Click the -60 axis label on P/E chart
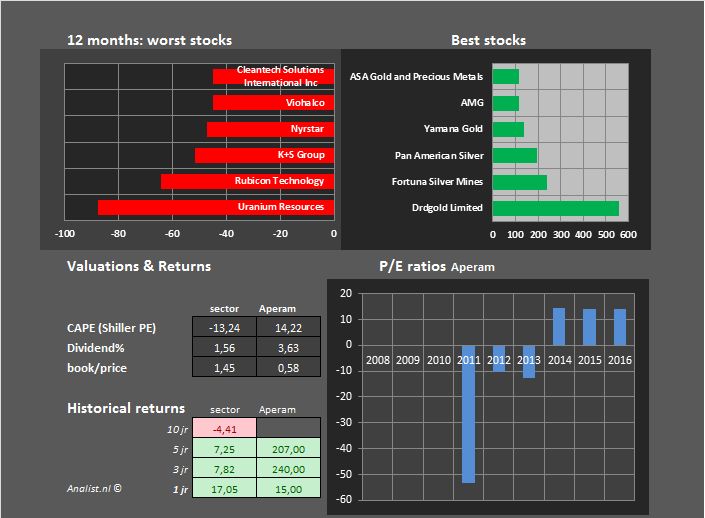This screenshot has height=518, width=705. click(344, 499)
